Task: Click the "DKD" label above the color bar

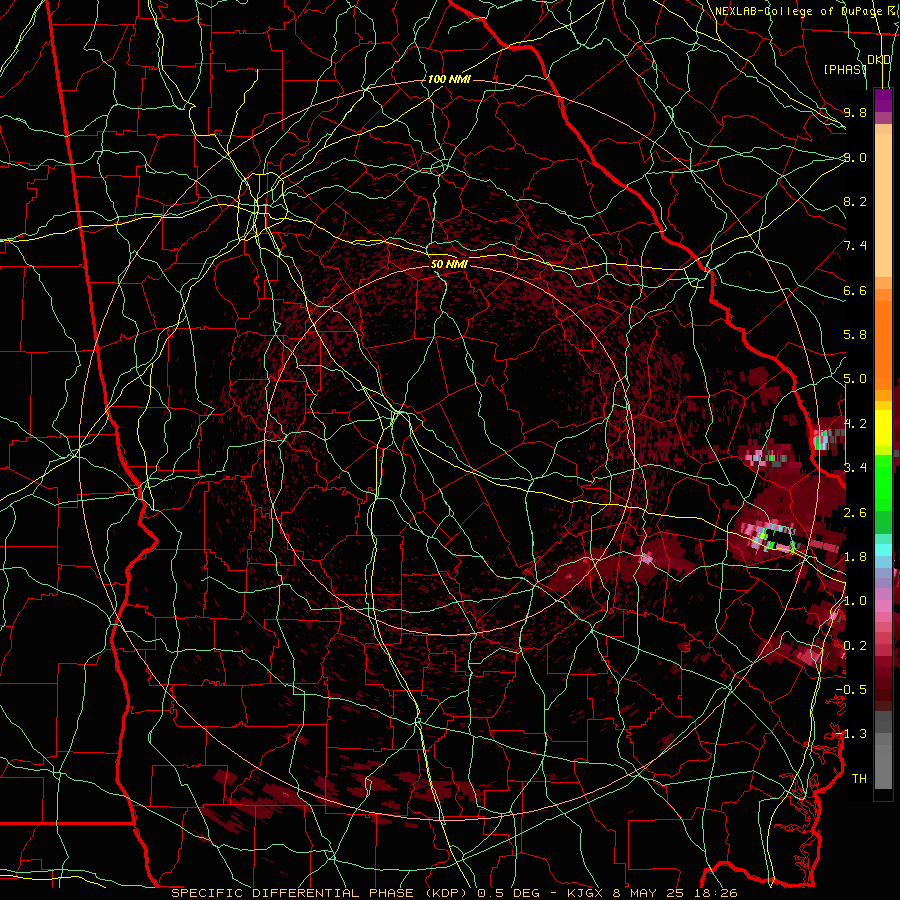Action: click(x=879, y=60)
